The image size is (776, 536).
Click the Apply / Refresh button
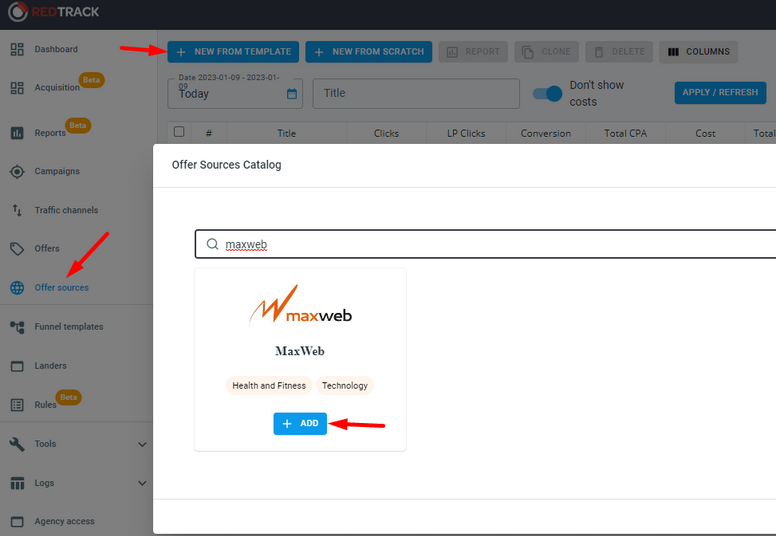tap(720, 93)
